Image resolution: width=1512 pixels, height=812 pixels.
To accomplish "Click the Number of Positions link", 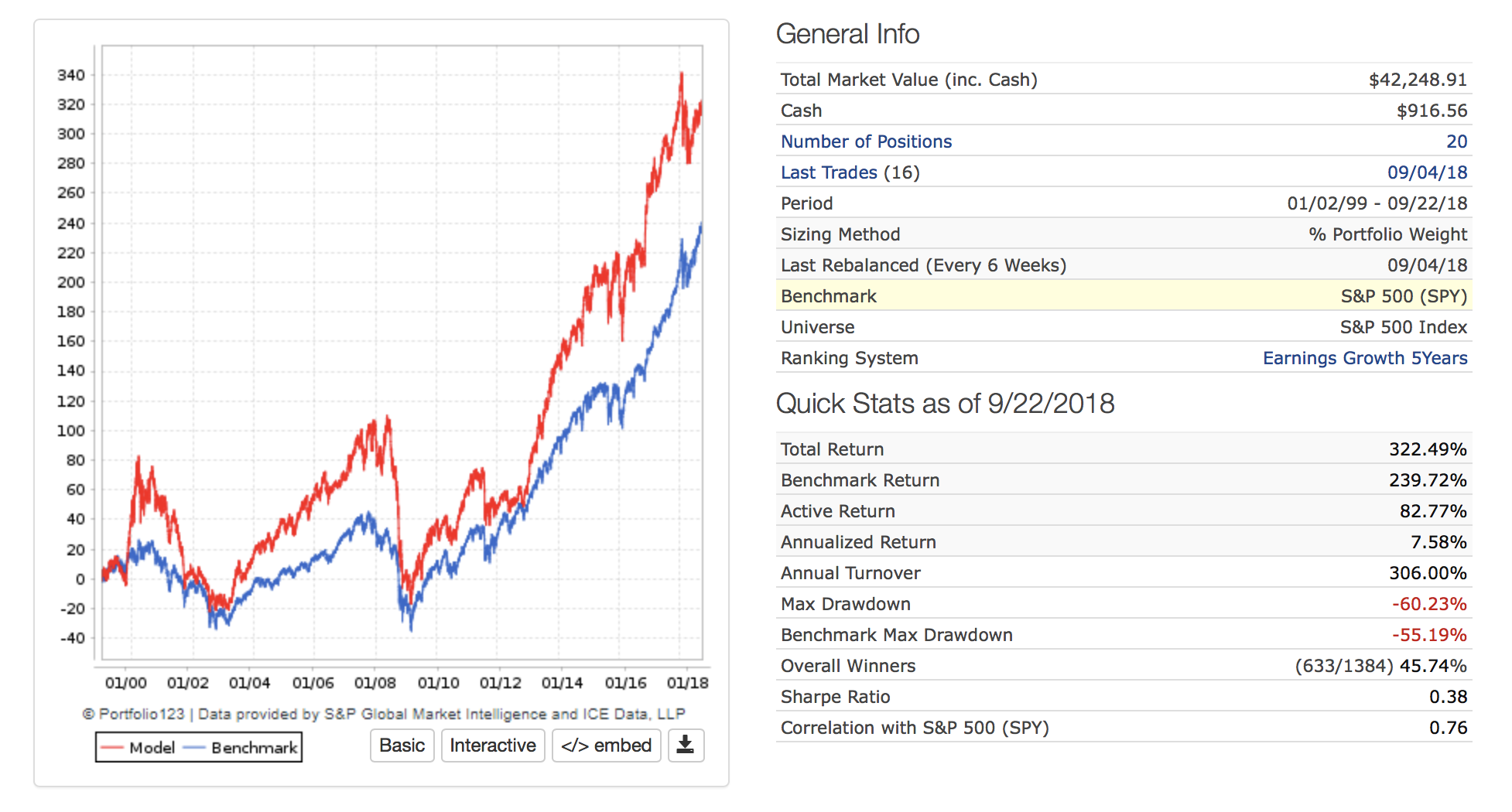I will pos(866,142).
